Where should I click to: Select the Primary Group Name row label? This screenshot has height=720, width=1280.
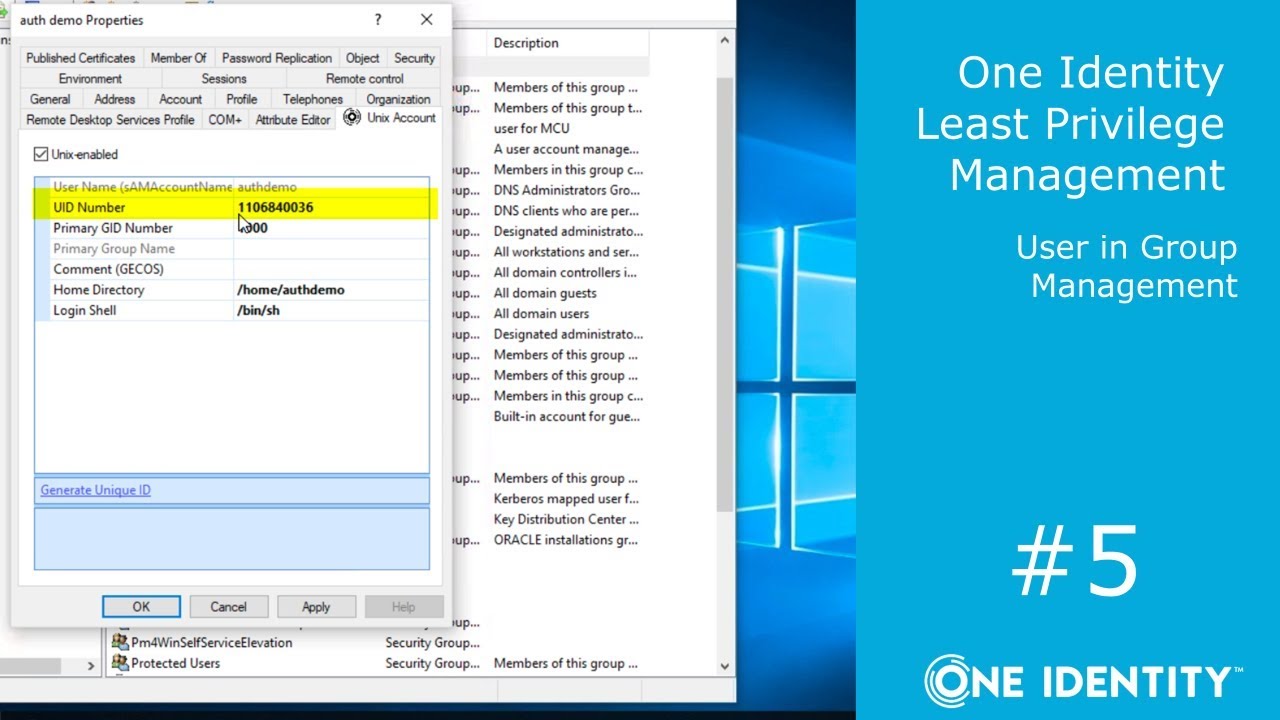pos(114,249)
